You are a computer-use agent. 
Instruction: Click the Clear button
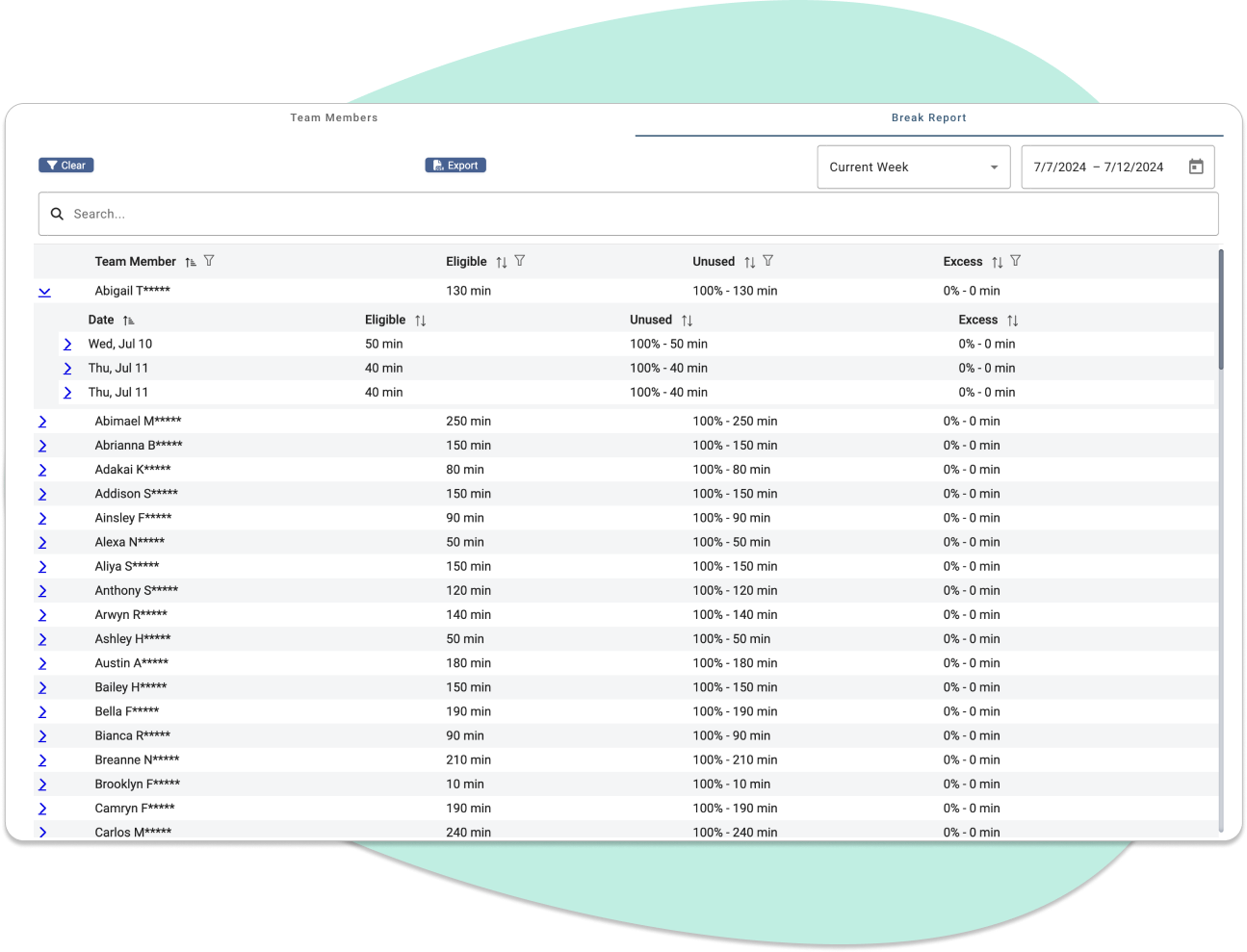[x=65, y=165]
